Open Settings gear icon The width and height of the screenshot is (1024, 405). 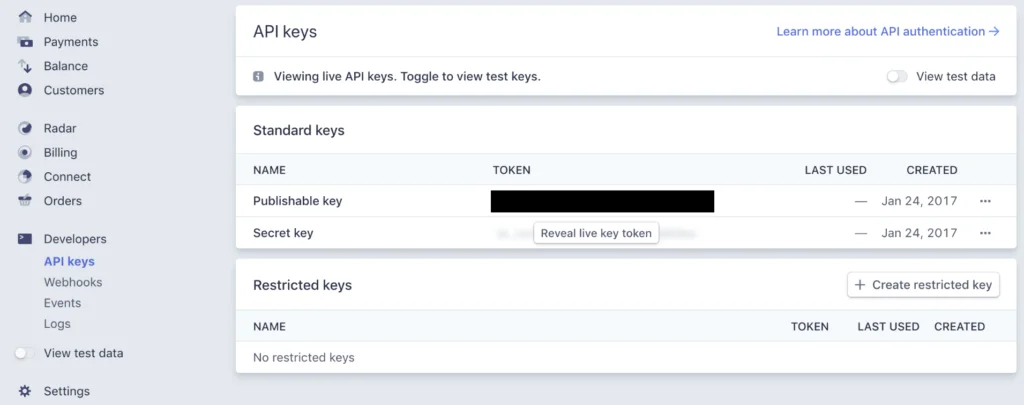click(x=25, y=391)
